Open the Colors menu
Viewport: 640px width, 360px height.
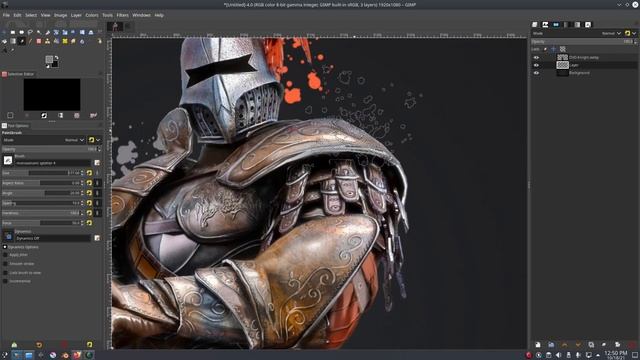tap(92, 15)
